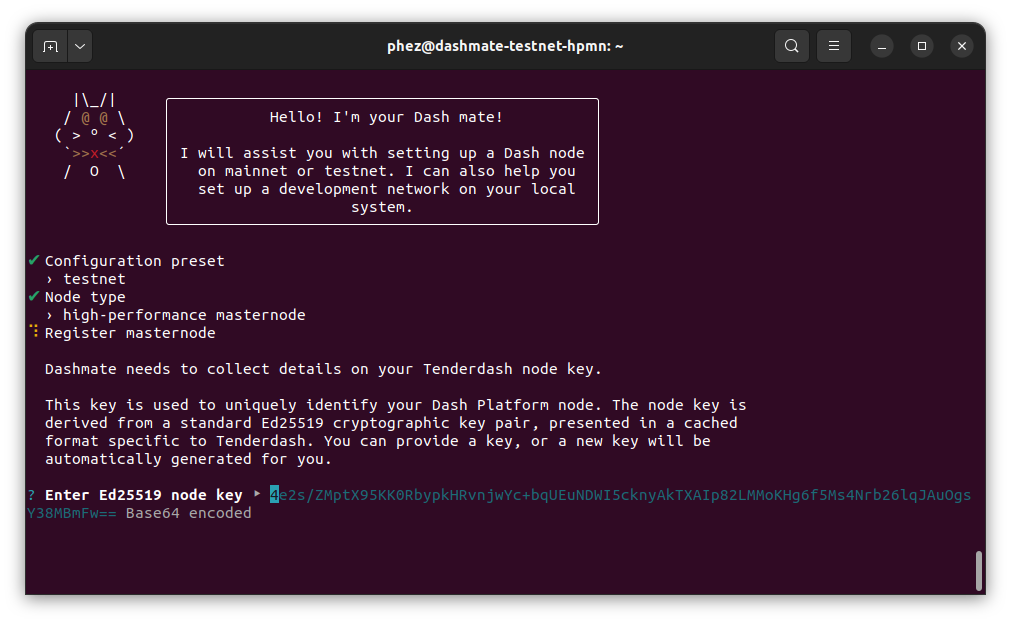Open a new terminal tab

(x=50, y=46)
